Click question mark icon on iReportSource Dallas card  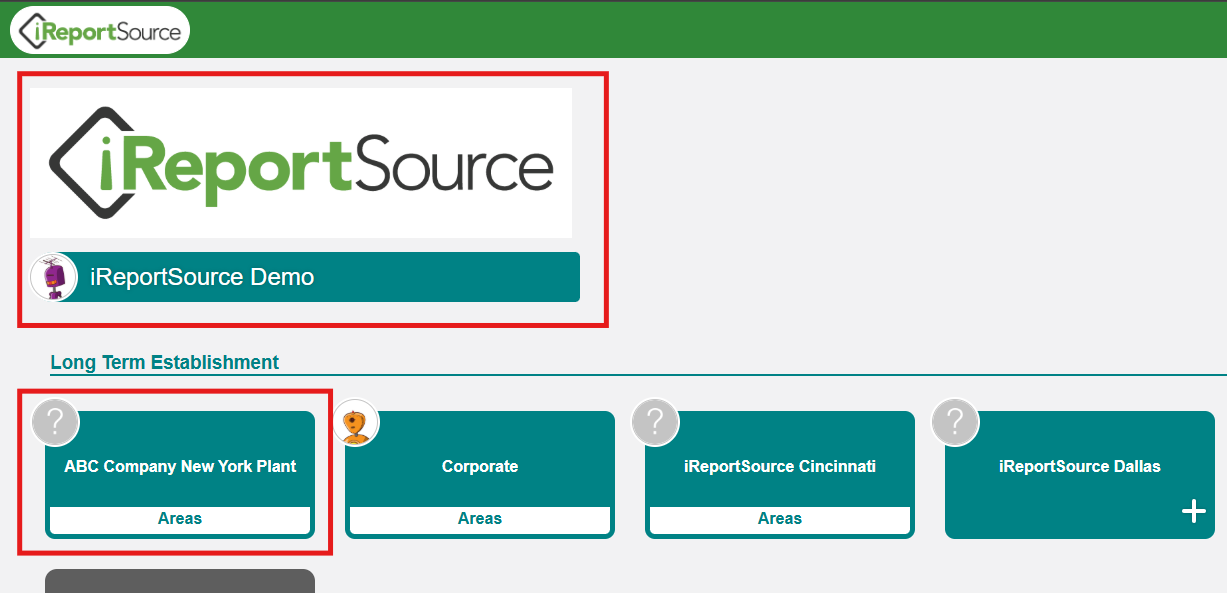click(955, 422)
